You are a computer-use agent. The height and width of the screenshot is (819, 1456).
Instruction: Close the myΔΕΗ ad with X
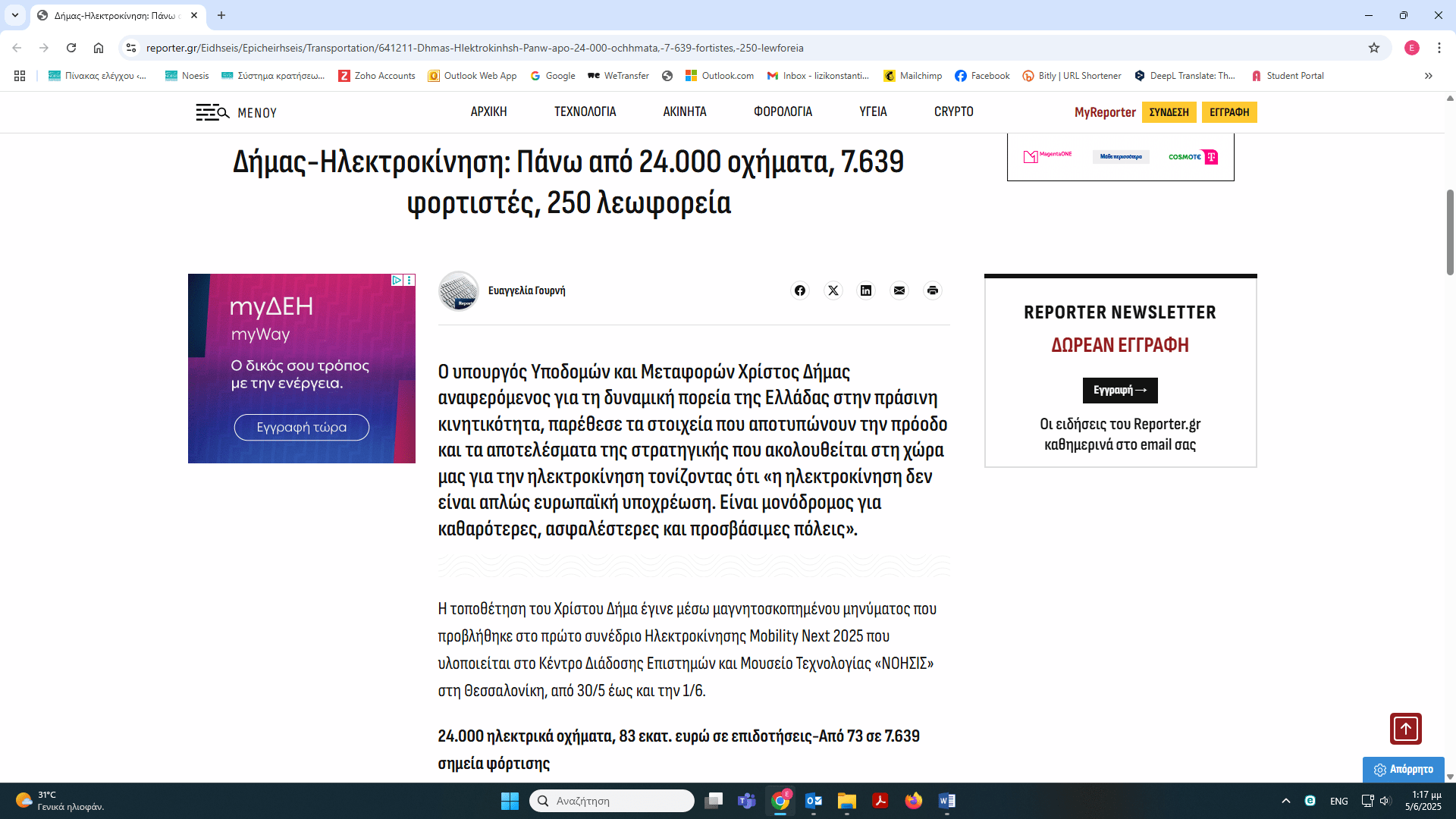(x=409, y=280)
